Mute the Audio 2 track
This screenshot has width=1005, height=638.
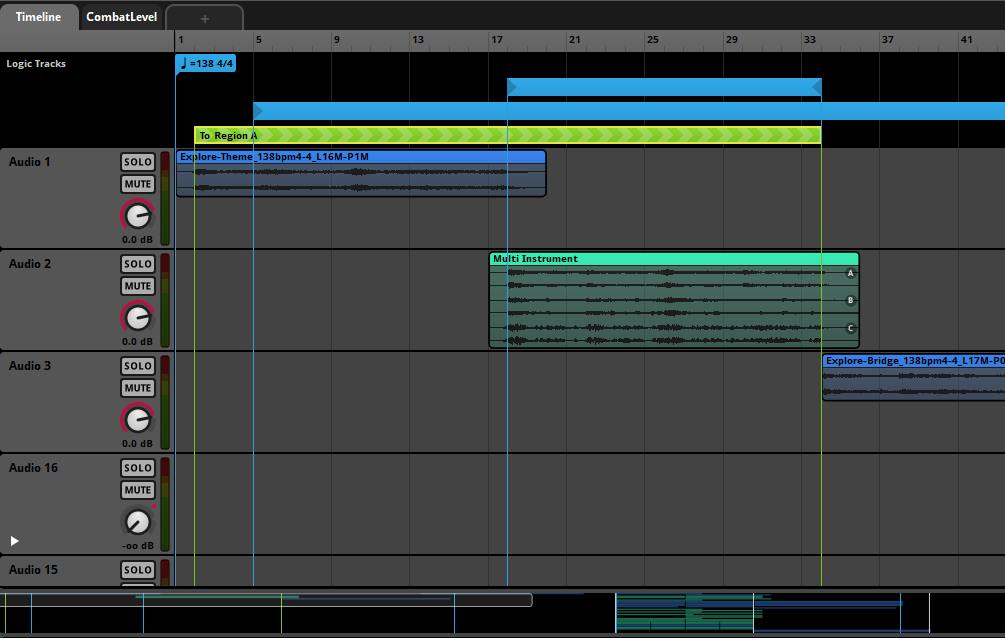pos(138,286)
